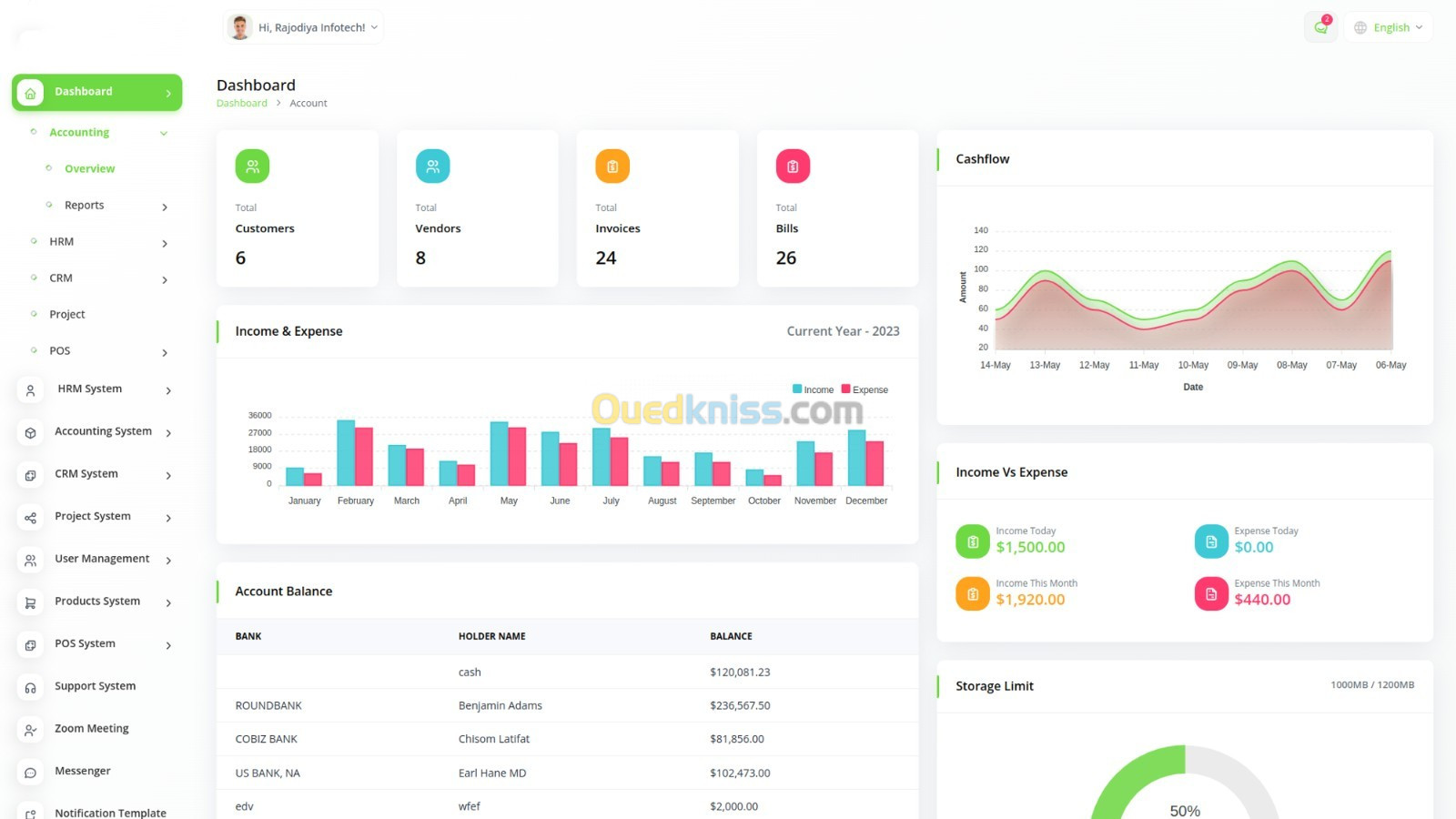The width and height of the screenshot is (1456, 819).
Task: Click the user avatar photo
Action: tap(240, 27)
